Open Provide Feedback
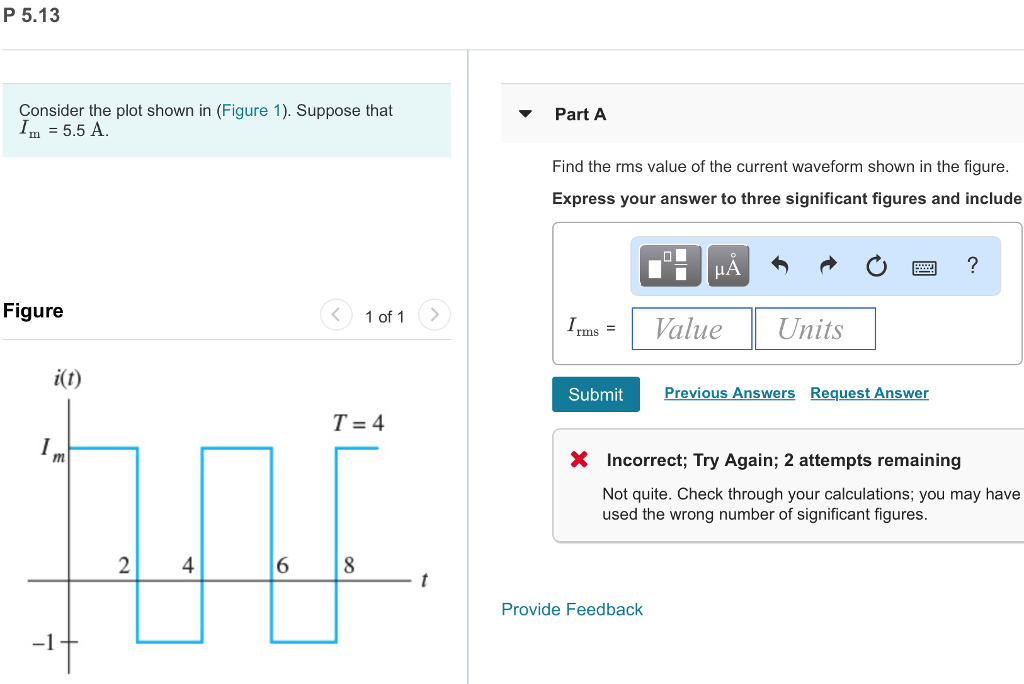The height and width of the screenshot is (684, 1024). [572, 609]
